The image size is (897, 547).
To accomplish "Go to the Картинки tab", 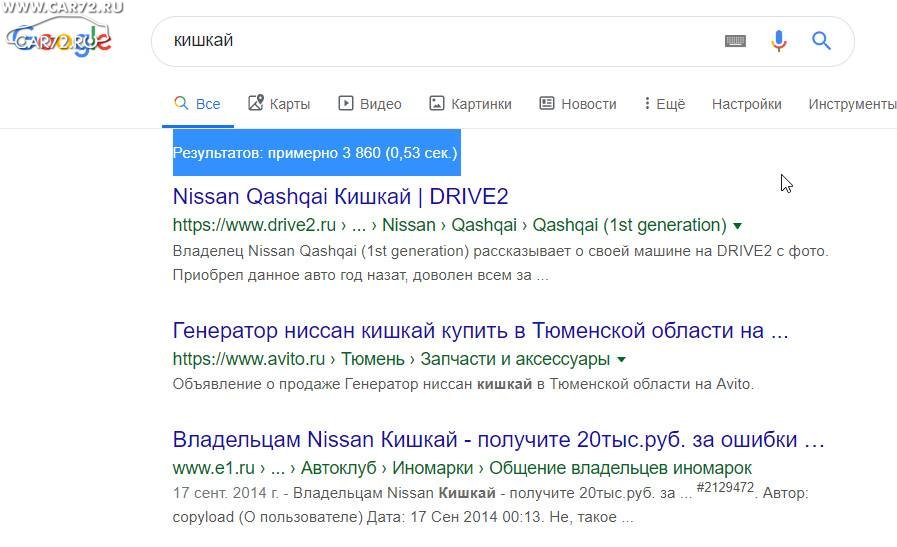I will pyautogui.click(x=470, y=104).
